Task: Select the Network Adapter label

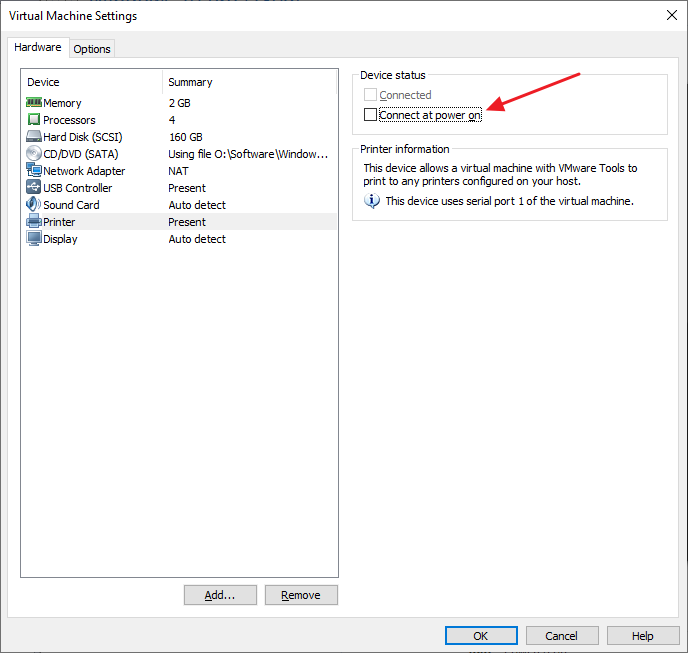Action: (84, 171)
